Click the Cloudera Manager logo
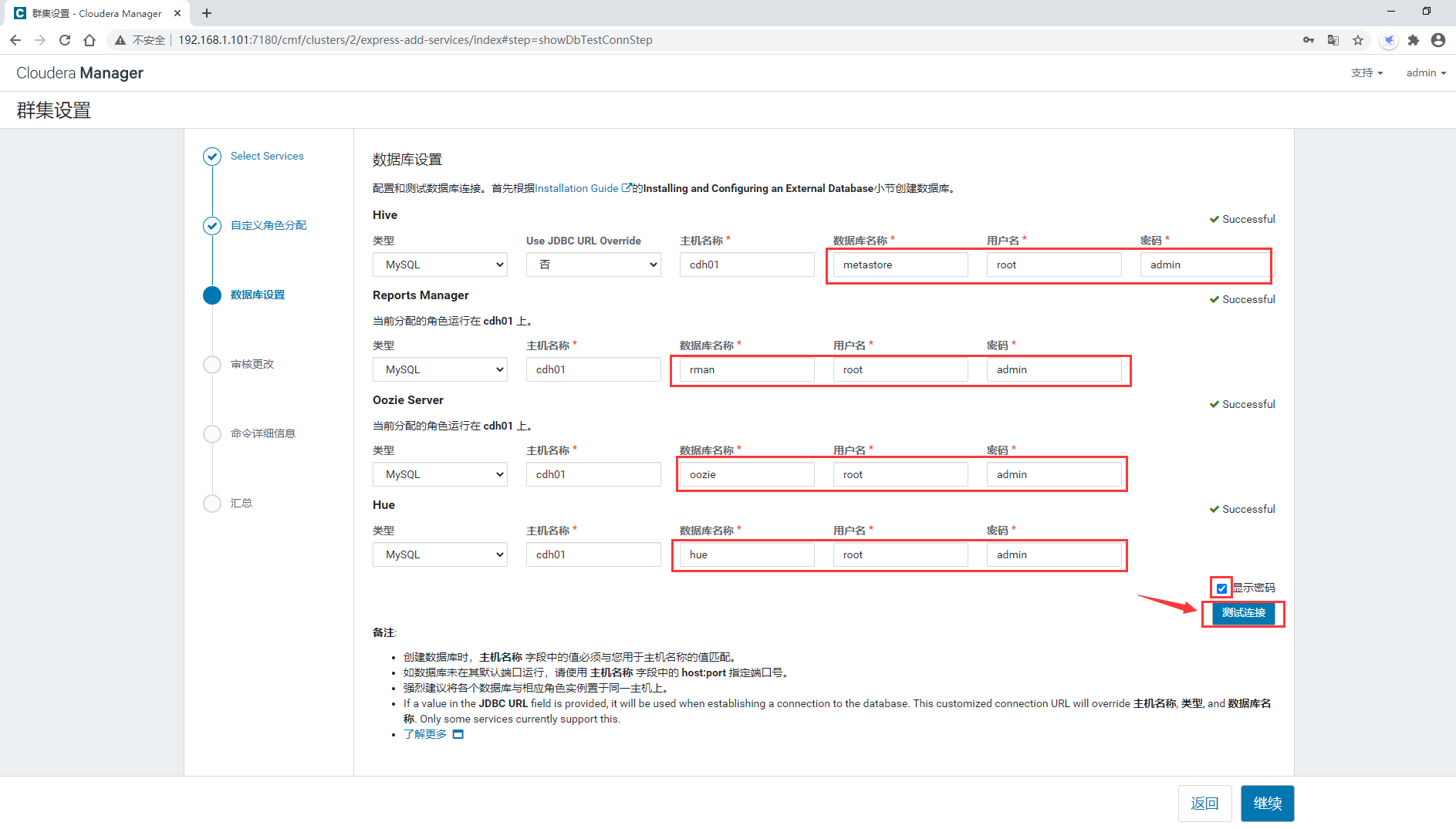Image resolution: width=1456 pixels, height=829 pixels. 79,72
